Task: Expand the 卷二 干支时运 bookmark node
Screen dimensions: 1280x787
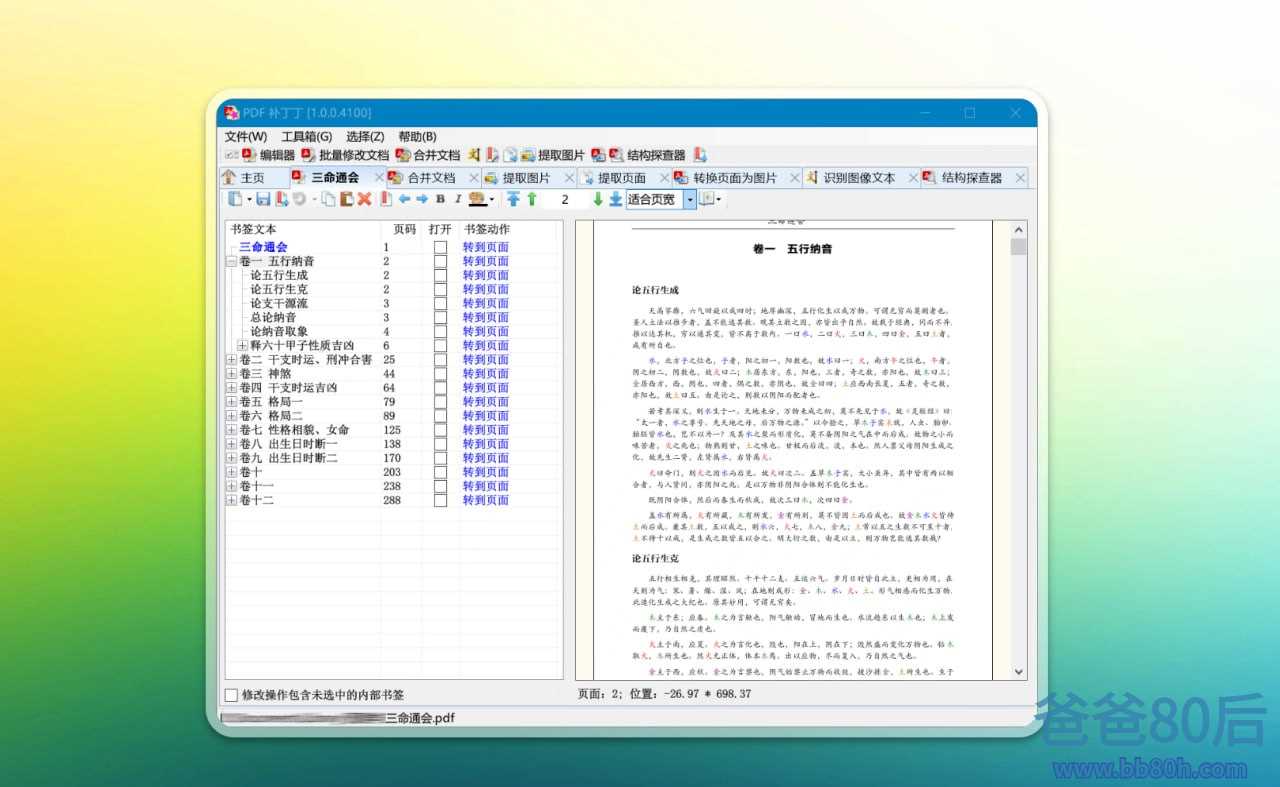Action: point(232,360)
